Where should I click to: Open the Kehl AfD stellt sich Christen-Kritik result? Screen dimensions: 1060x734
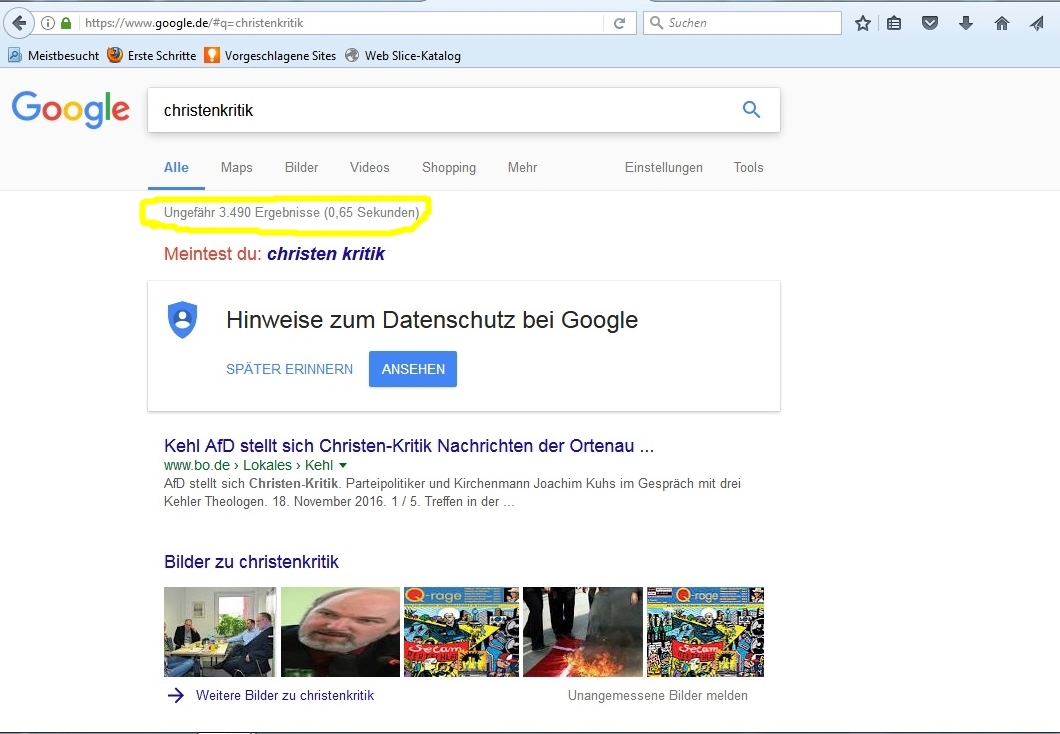pyautogui.click(x=409, y=446)
